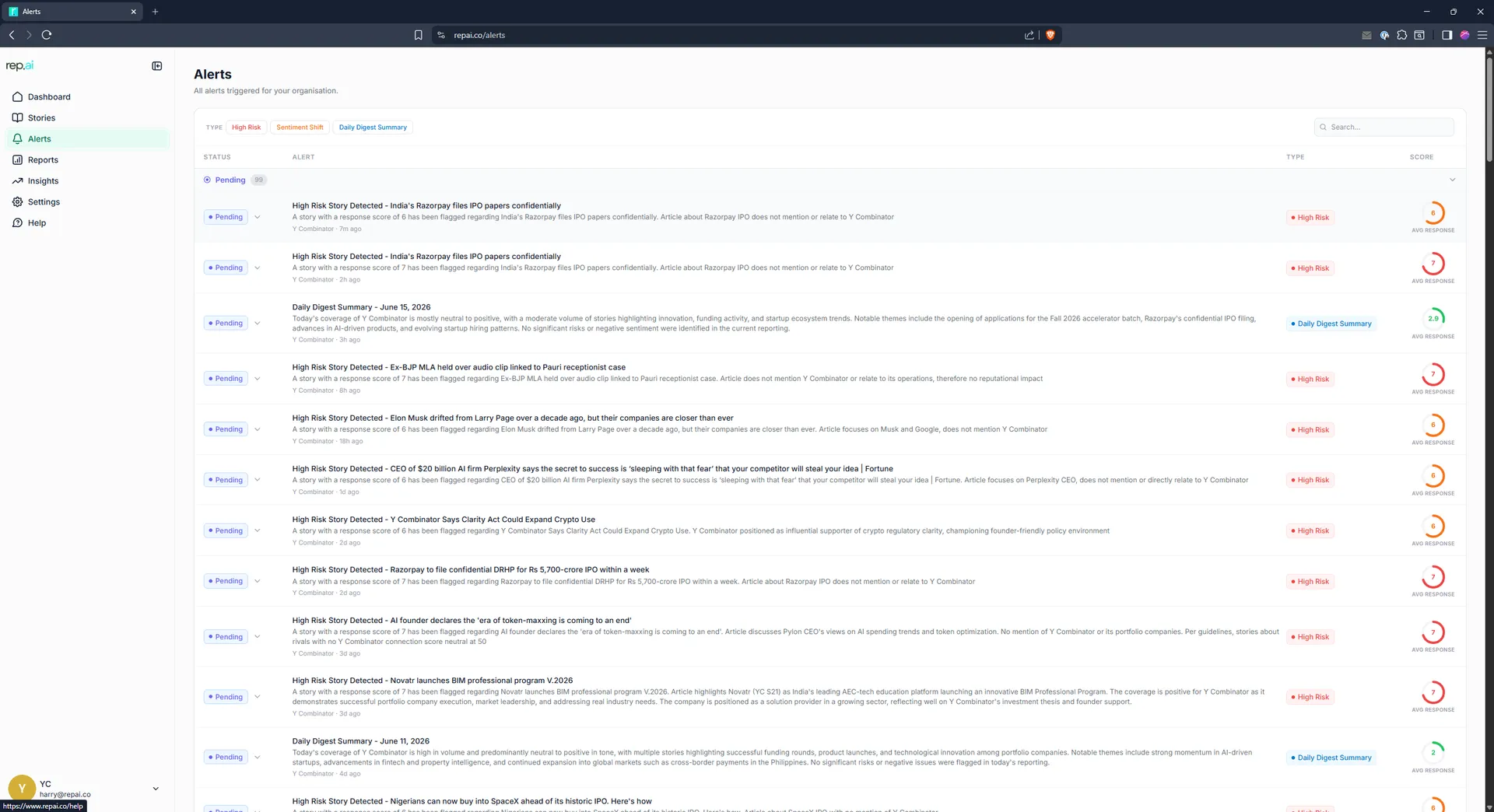This screenshot has width=1494, height=812.
Task: Open Daily Digest Summary - June 15, 2026
Action: click(x=361, y=308)
